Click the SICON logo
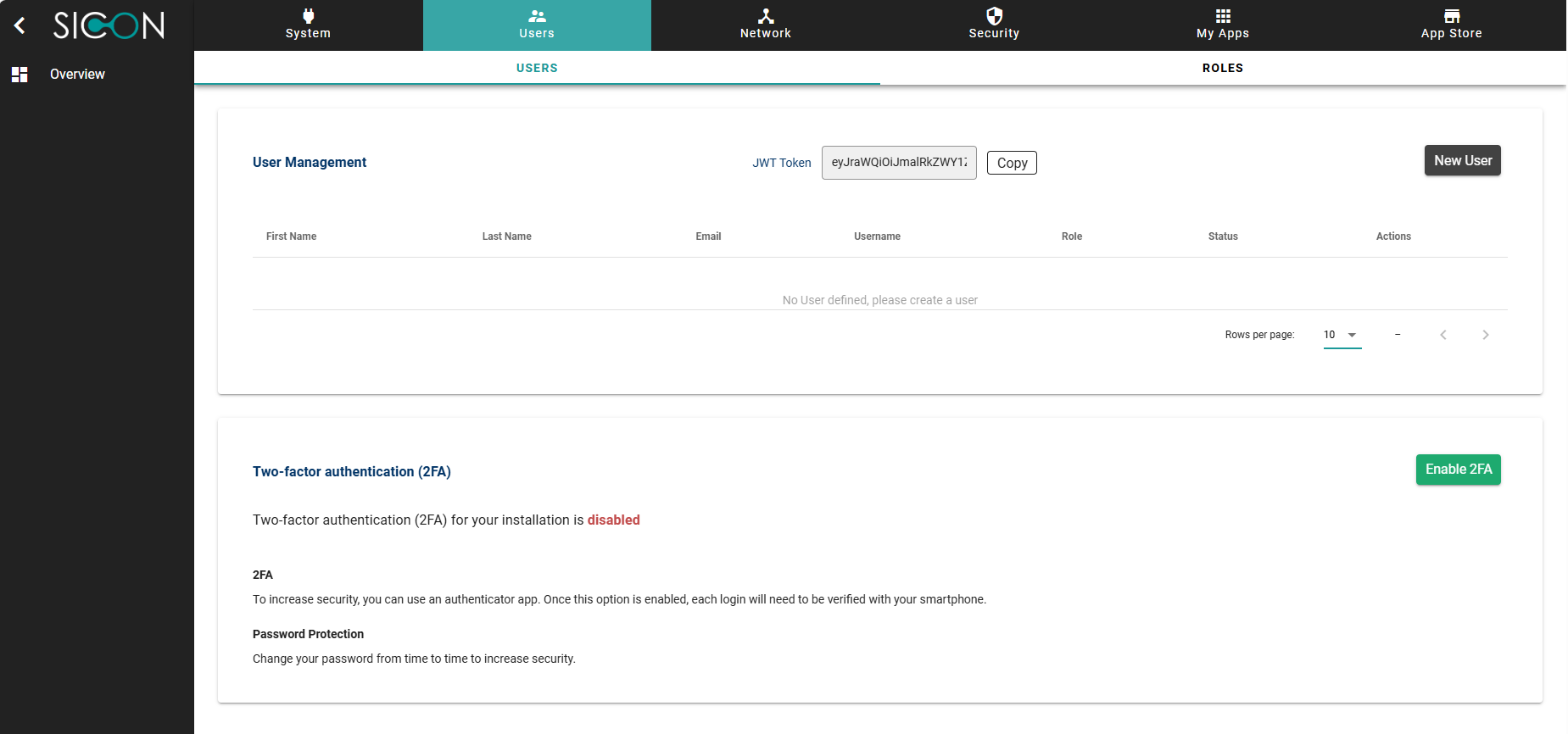This screenshot has height=734, width=1568. [109, 25]
